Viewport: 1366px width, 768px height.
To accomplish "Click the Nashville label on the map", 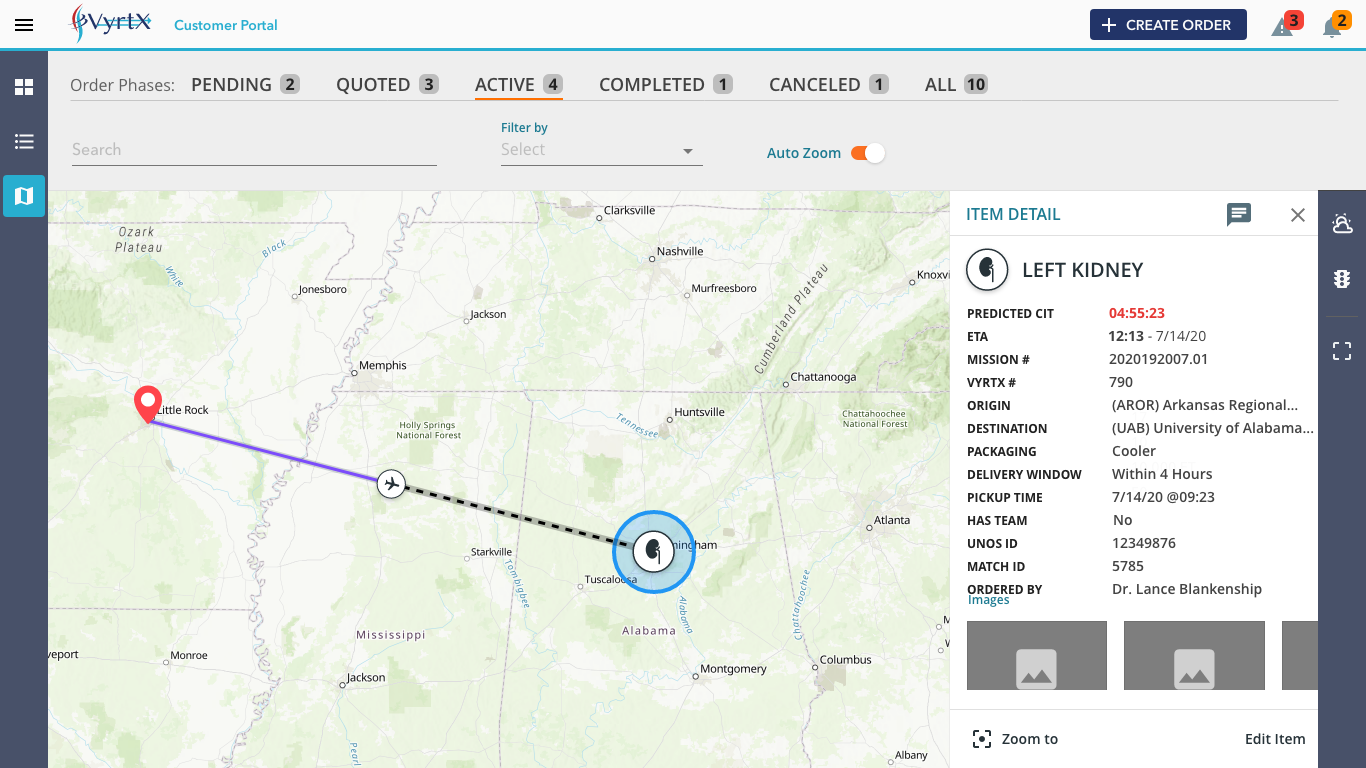I will [680, 251].
